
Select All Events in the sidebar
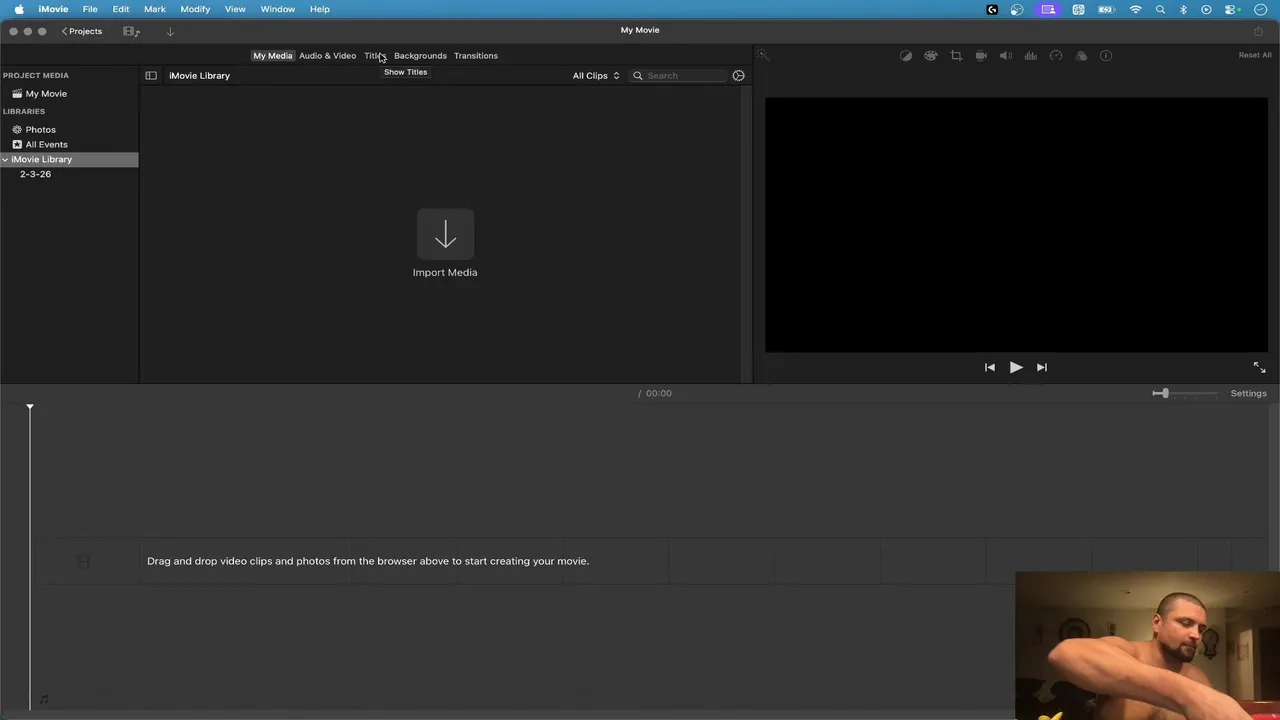coord(40,145)
